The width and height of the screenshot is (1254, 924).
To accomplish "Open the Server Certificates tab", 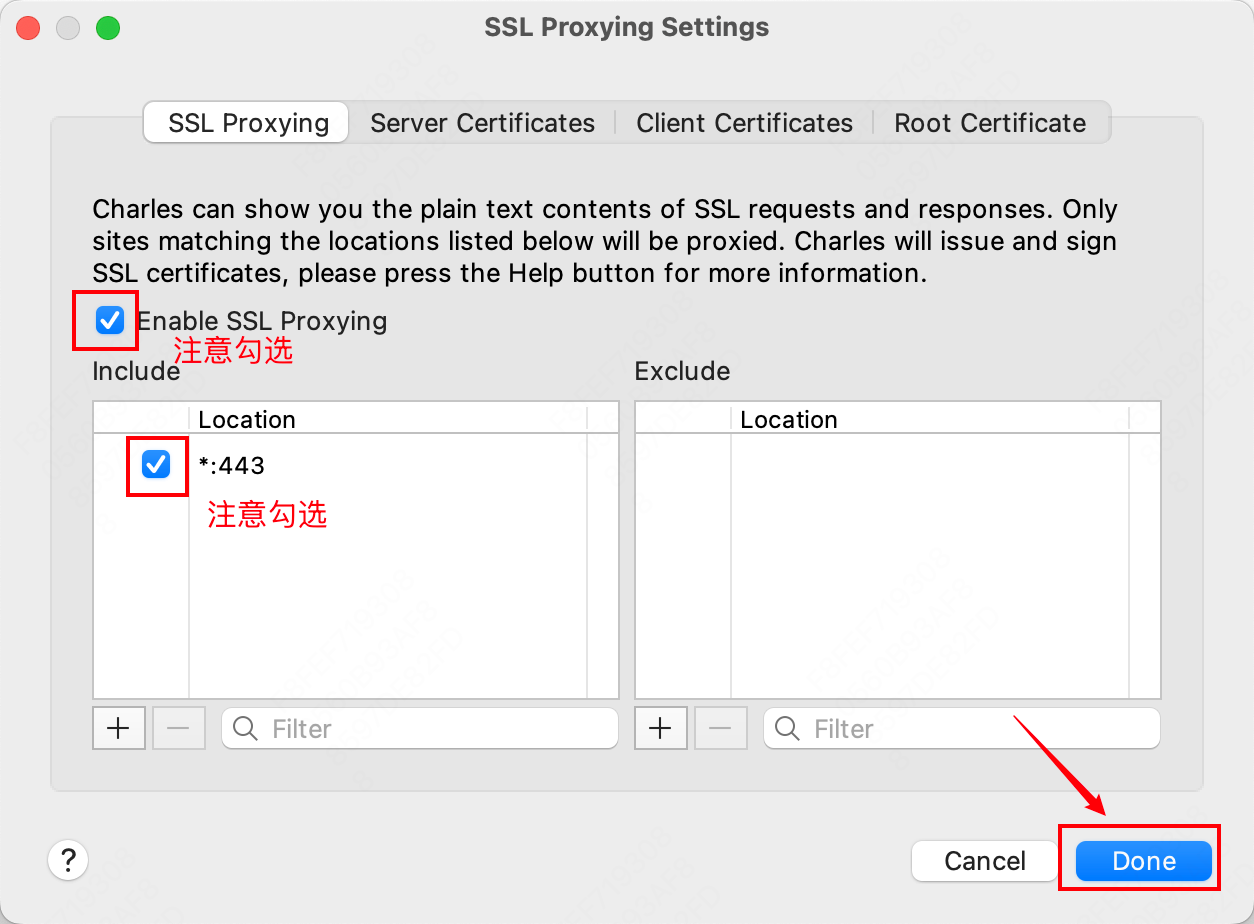I will (482, 123).
